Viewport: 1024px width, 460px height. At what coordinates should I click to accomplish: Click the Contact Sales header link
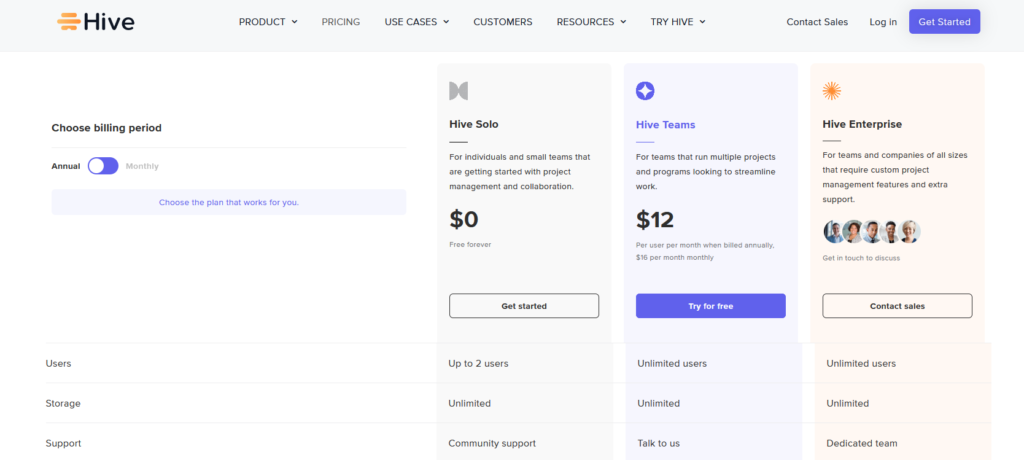coord(817,22)
